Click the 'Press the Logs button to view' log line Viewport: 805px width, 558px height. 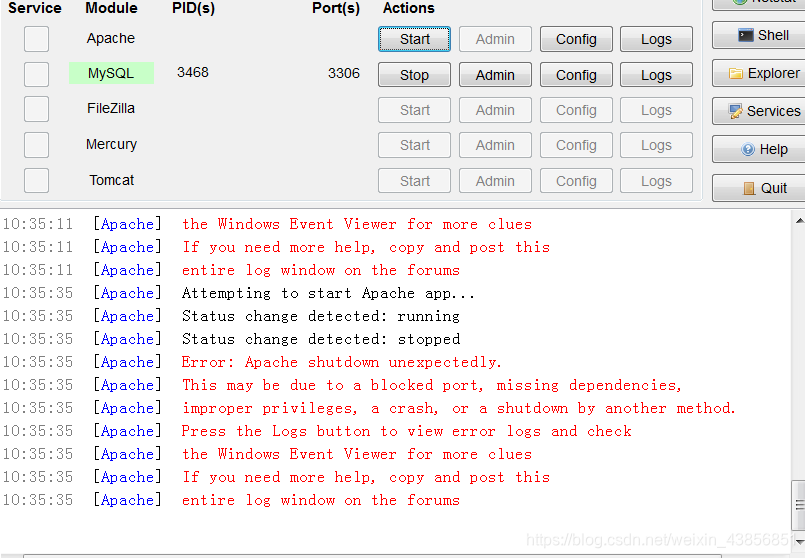(x=407, y=431)
